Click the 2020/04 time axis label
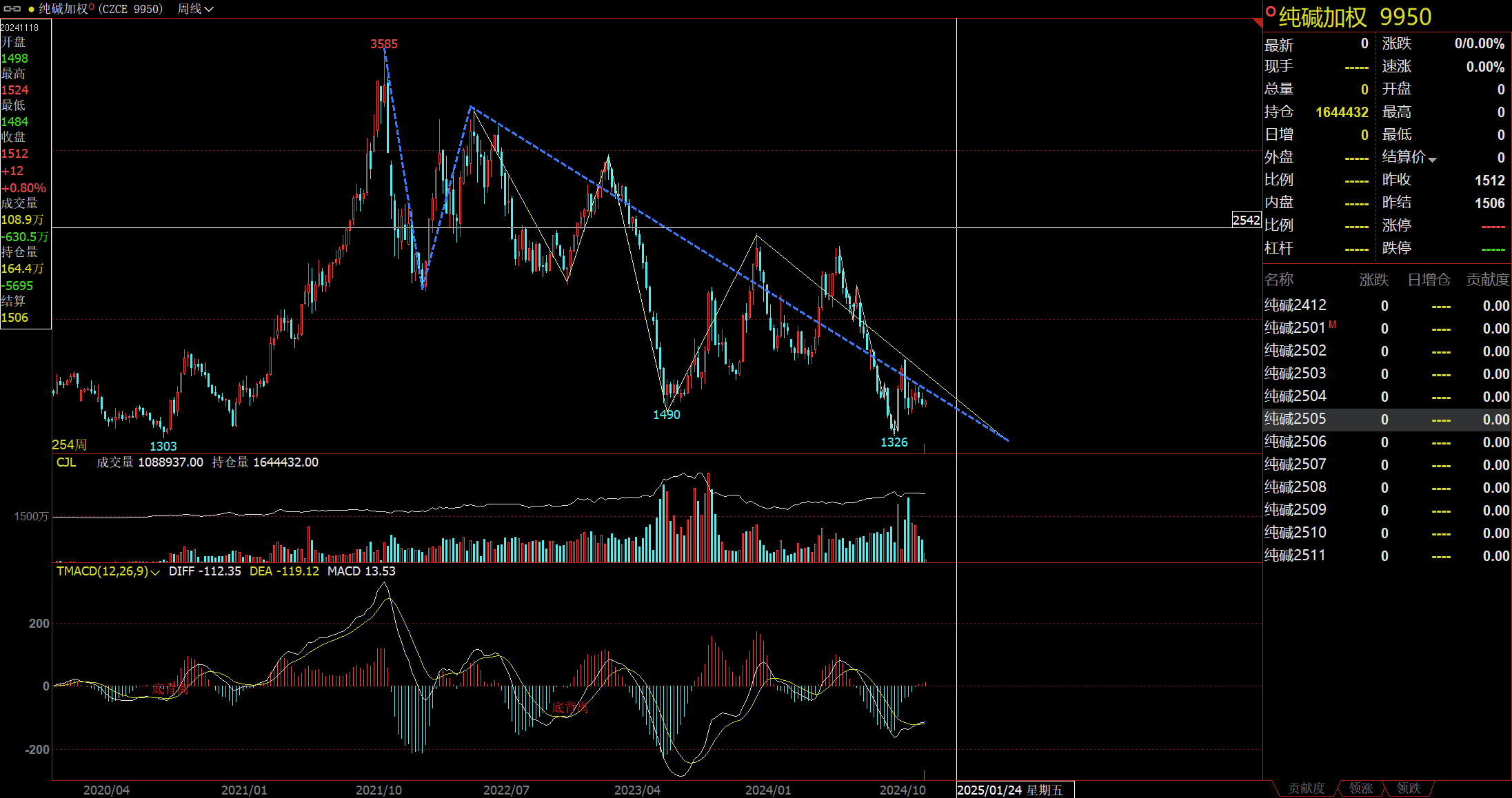This screenshot has width=1512, height=798. pos(106,790)
